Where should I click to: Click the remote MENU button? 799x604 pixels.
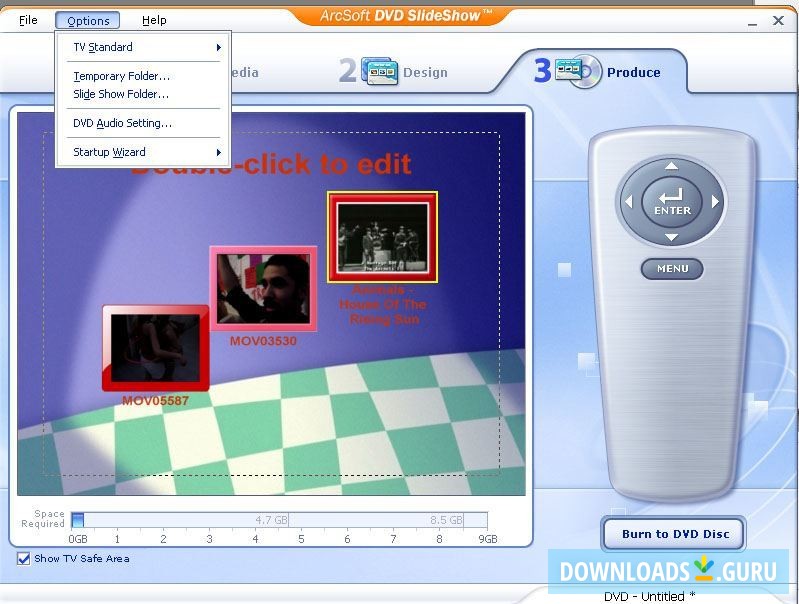pos(672,269)
